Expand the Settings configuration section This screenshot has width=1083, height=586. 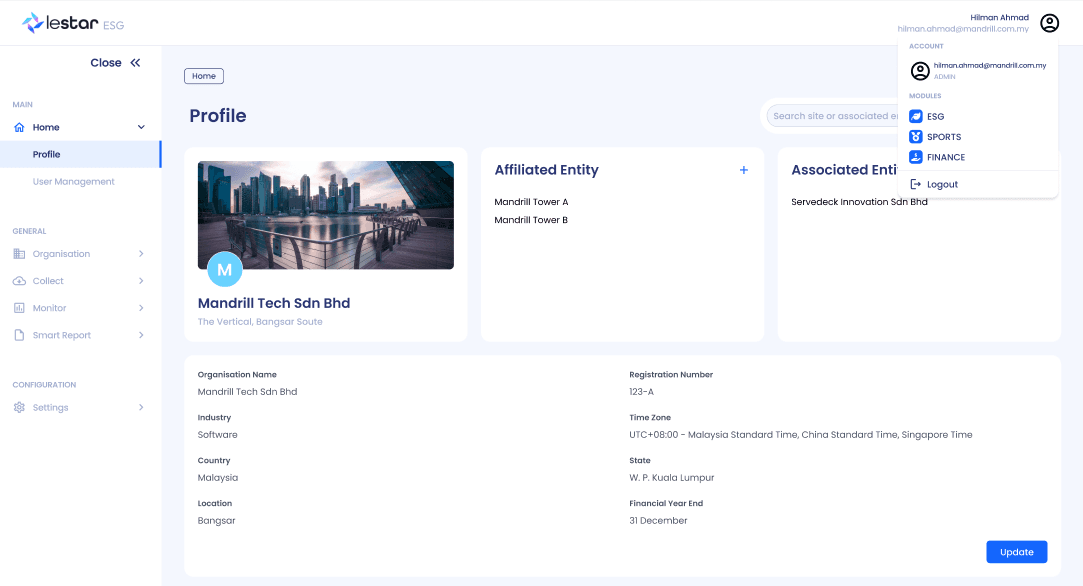pos(80,407)
